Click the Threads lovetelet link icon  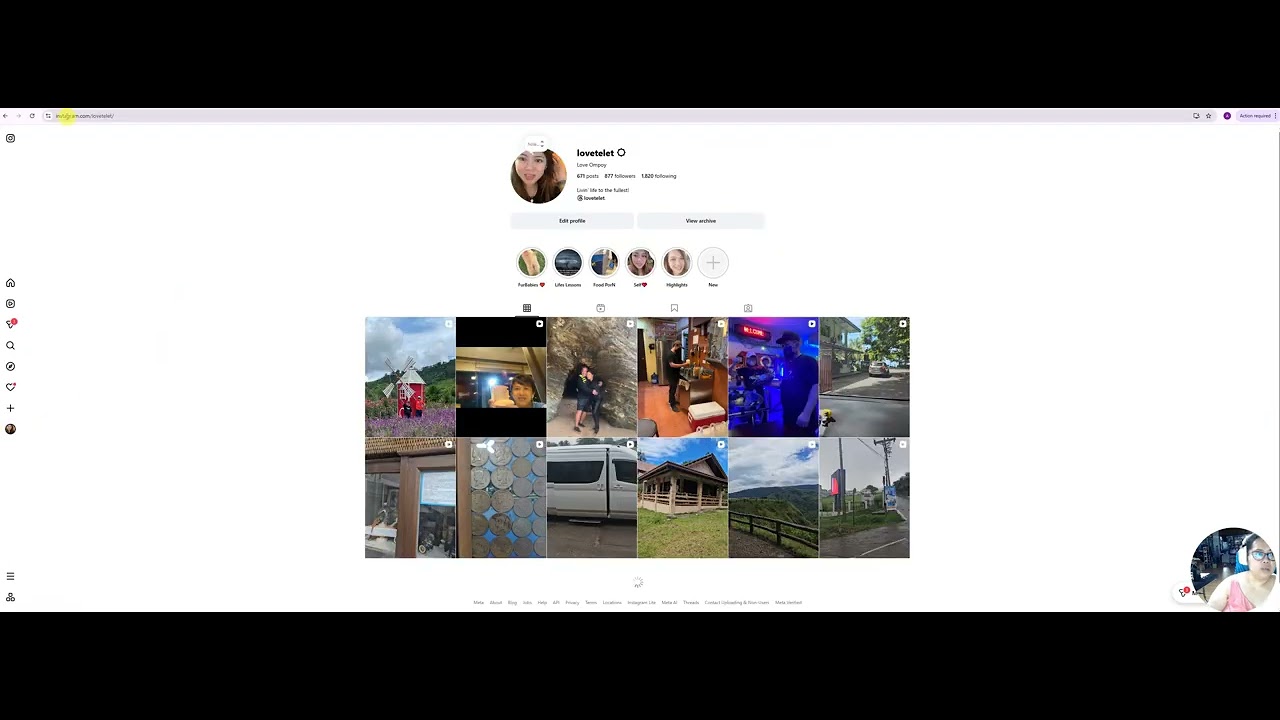(590, 198)
